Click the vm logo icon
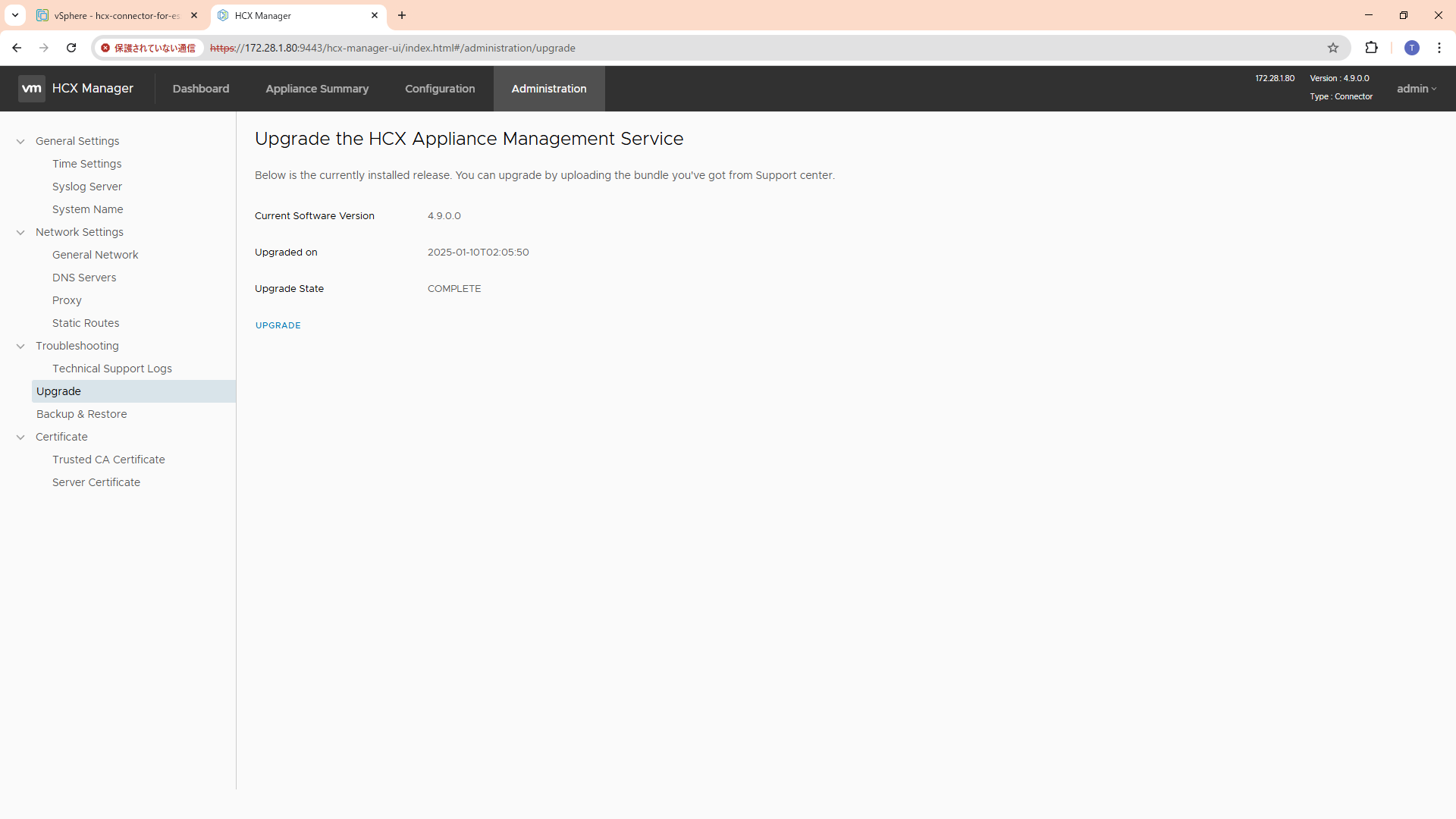 coord(32,89)
